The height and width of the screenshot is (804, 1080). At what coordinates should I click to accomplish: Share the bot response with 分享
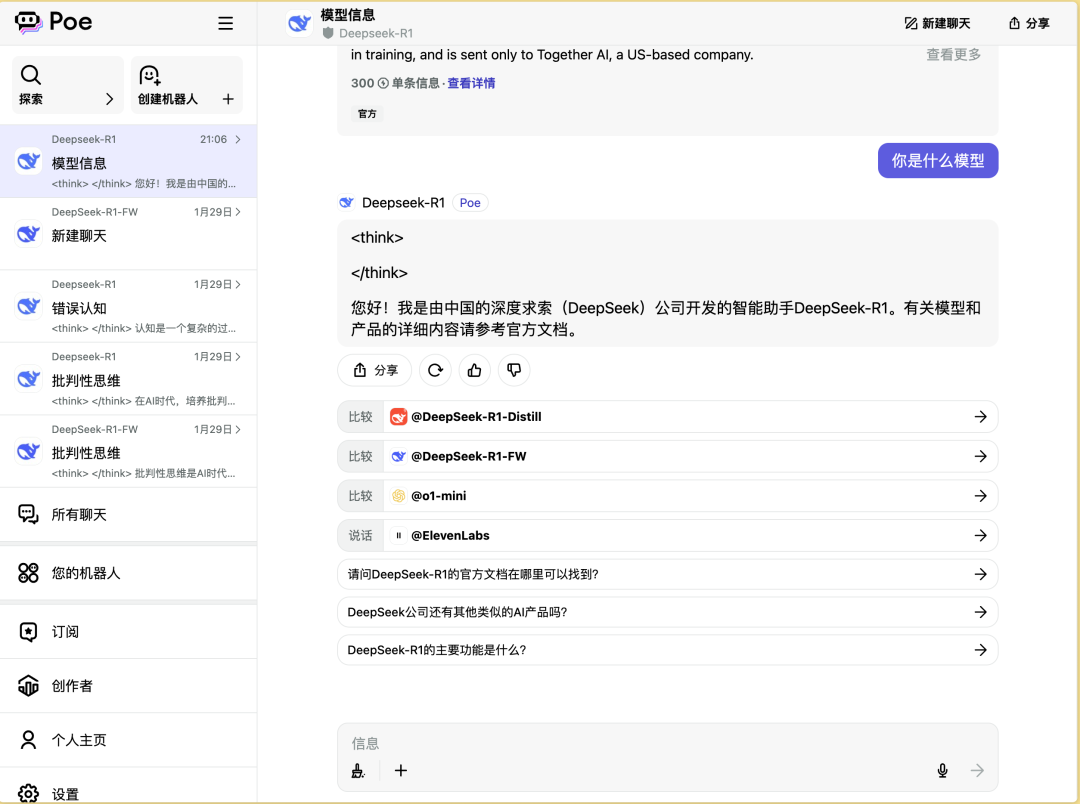tap(375, 371)
